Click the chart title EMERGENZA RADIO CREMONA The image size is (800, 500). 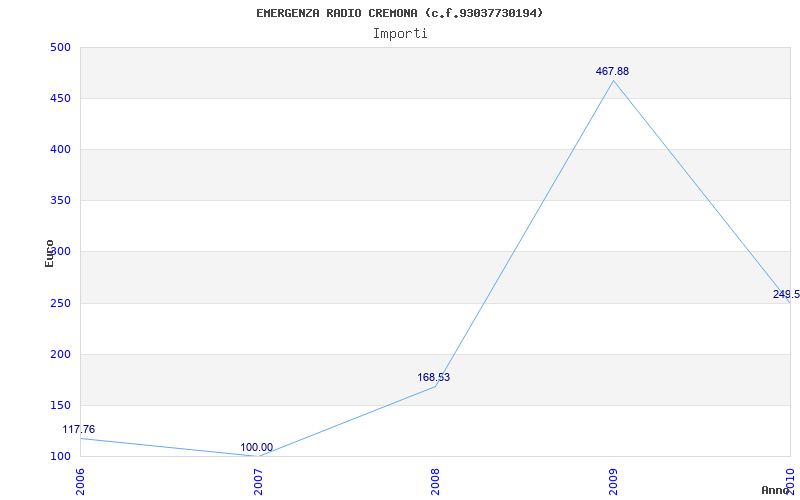[399, 13]
